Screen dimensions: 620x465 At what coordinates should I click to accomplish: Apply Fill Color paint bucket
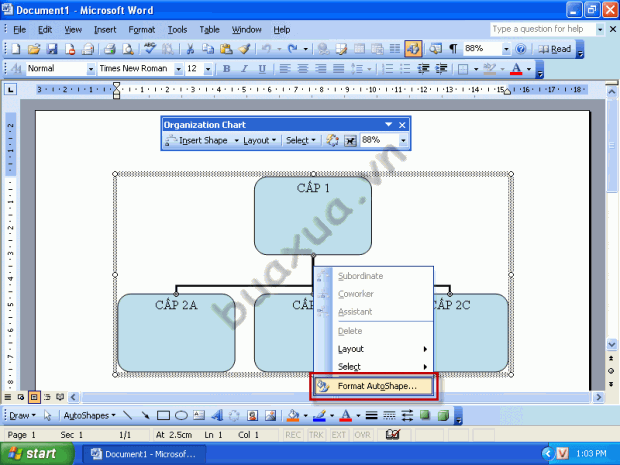pyautogui.click(x=293, y=415)
